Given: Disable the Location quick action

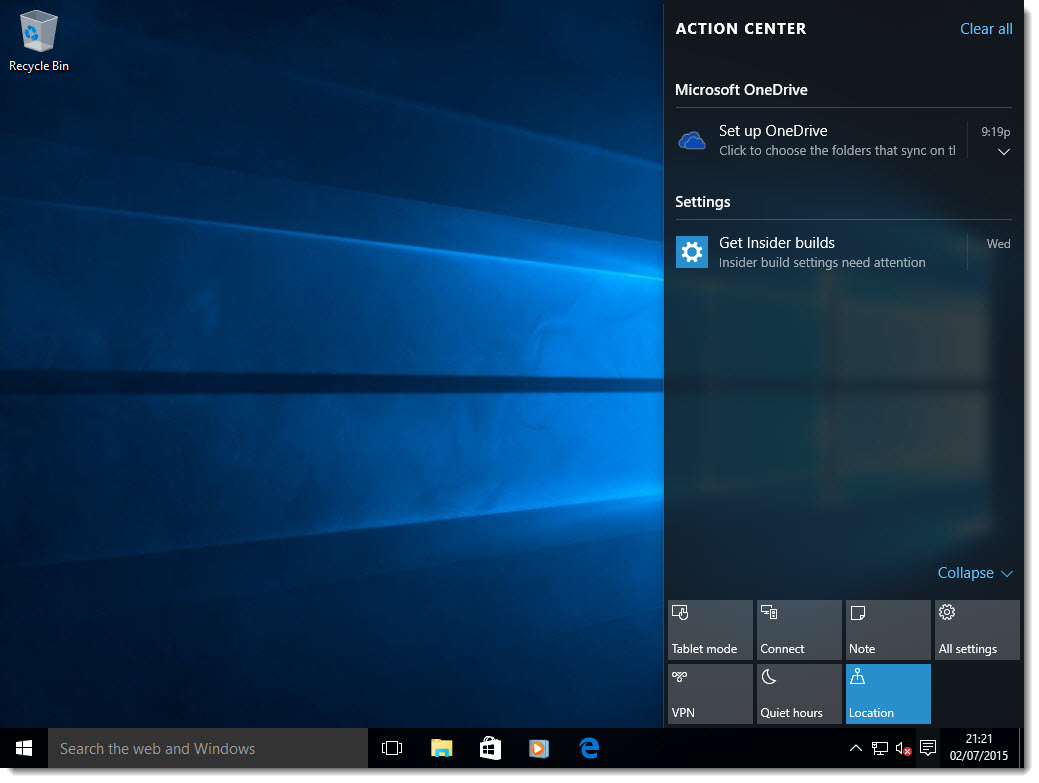Looking at the screenshot, I should pyautogui.click(x=887, y=693).
